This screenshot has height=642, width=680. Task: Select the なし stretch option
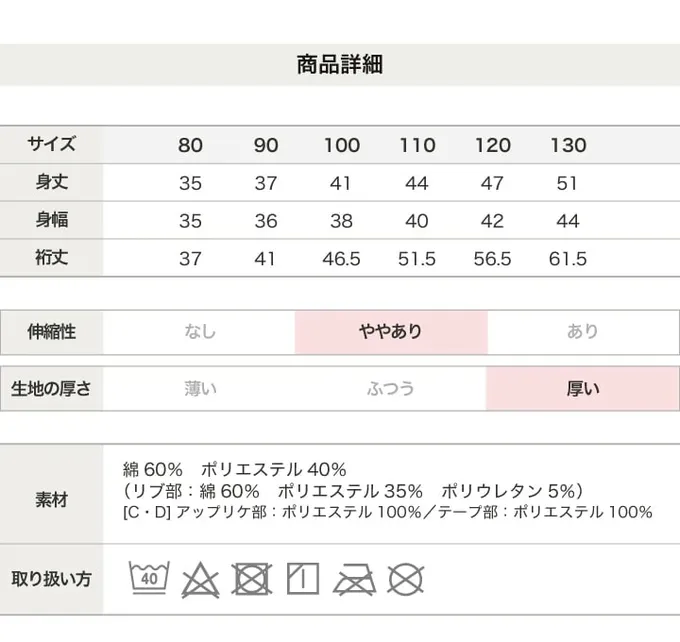[x=200, y=332]
